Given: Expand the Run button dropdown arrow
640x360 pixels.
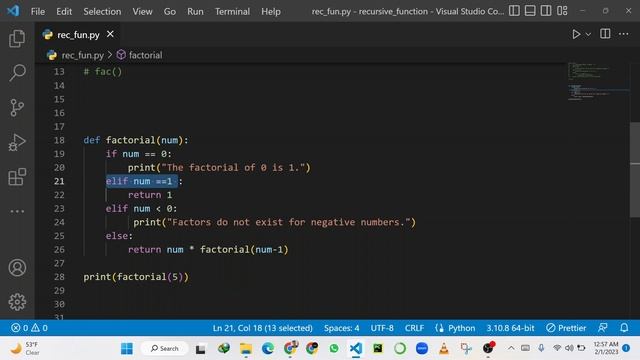Looking at the screenshot, I should pos(588,35).
